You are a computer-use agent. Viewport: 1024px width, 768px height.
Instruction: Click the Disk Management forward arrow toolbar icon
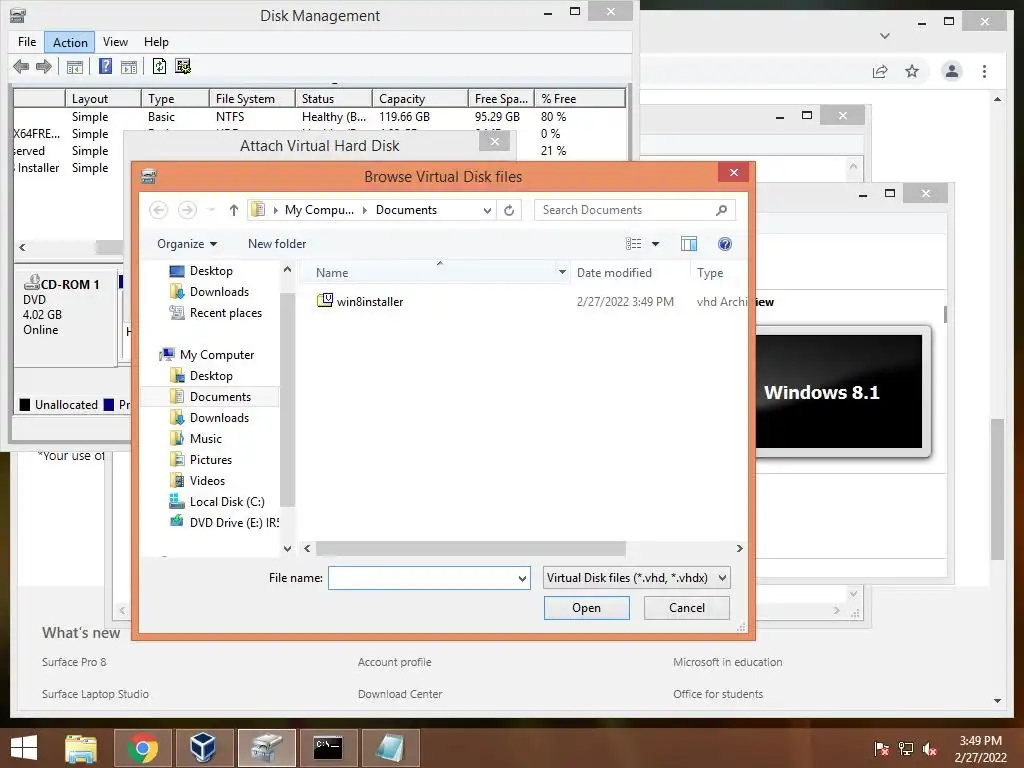point(44,67)
